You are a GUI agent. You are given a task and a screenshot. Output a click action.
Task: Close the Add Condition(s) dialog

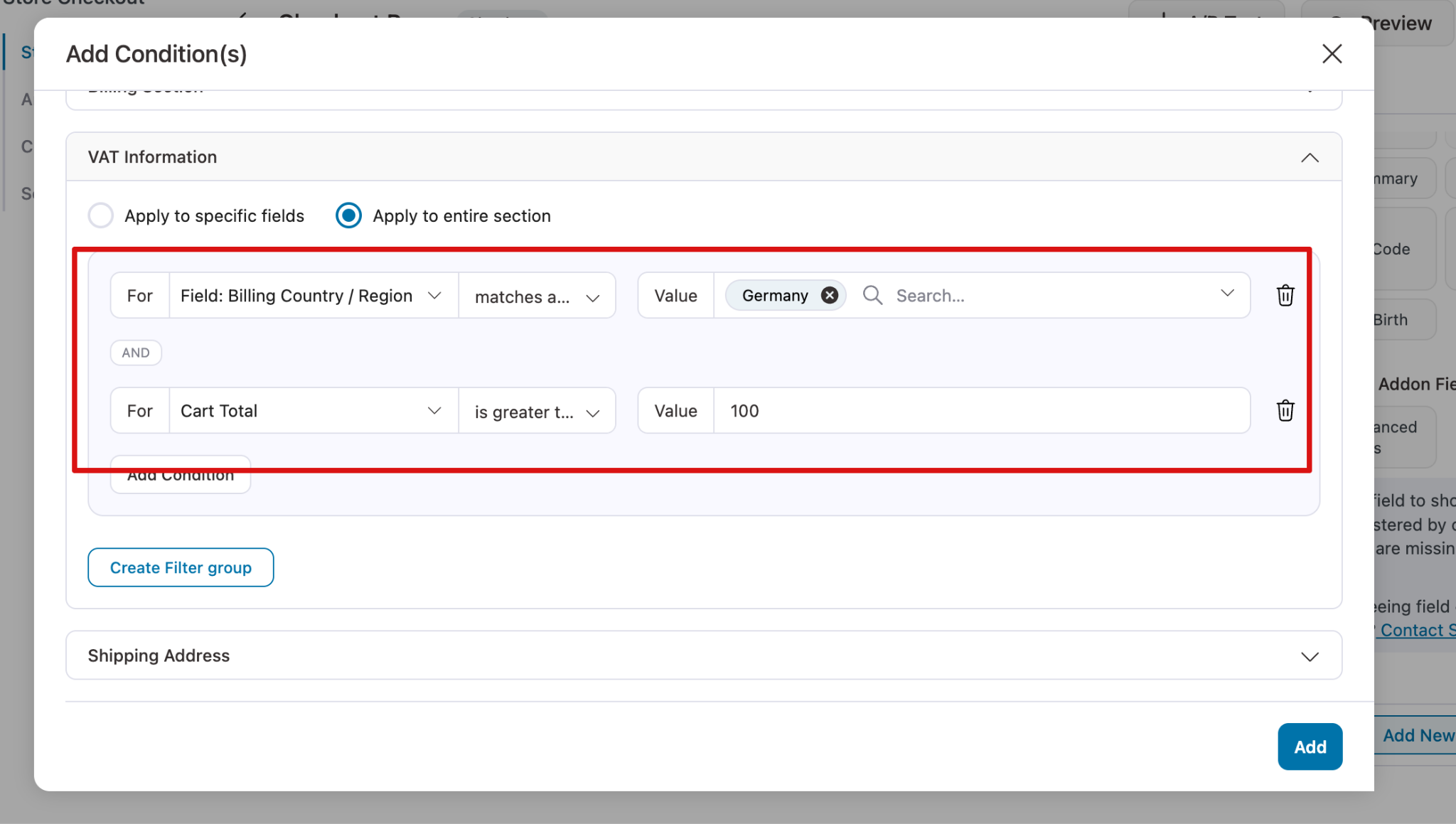tap(1332, 53)
